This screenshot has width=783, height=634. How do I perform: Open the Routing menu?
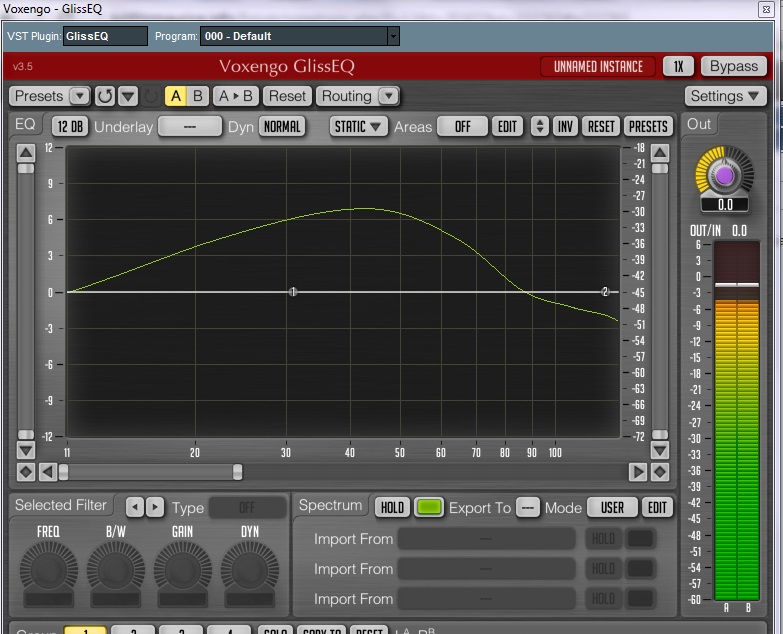tap(357, 97)
